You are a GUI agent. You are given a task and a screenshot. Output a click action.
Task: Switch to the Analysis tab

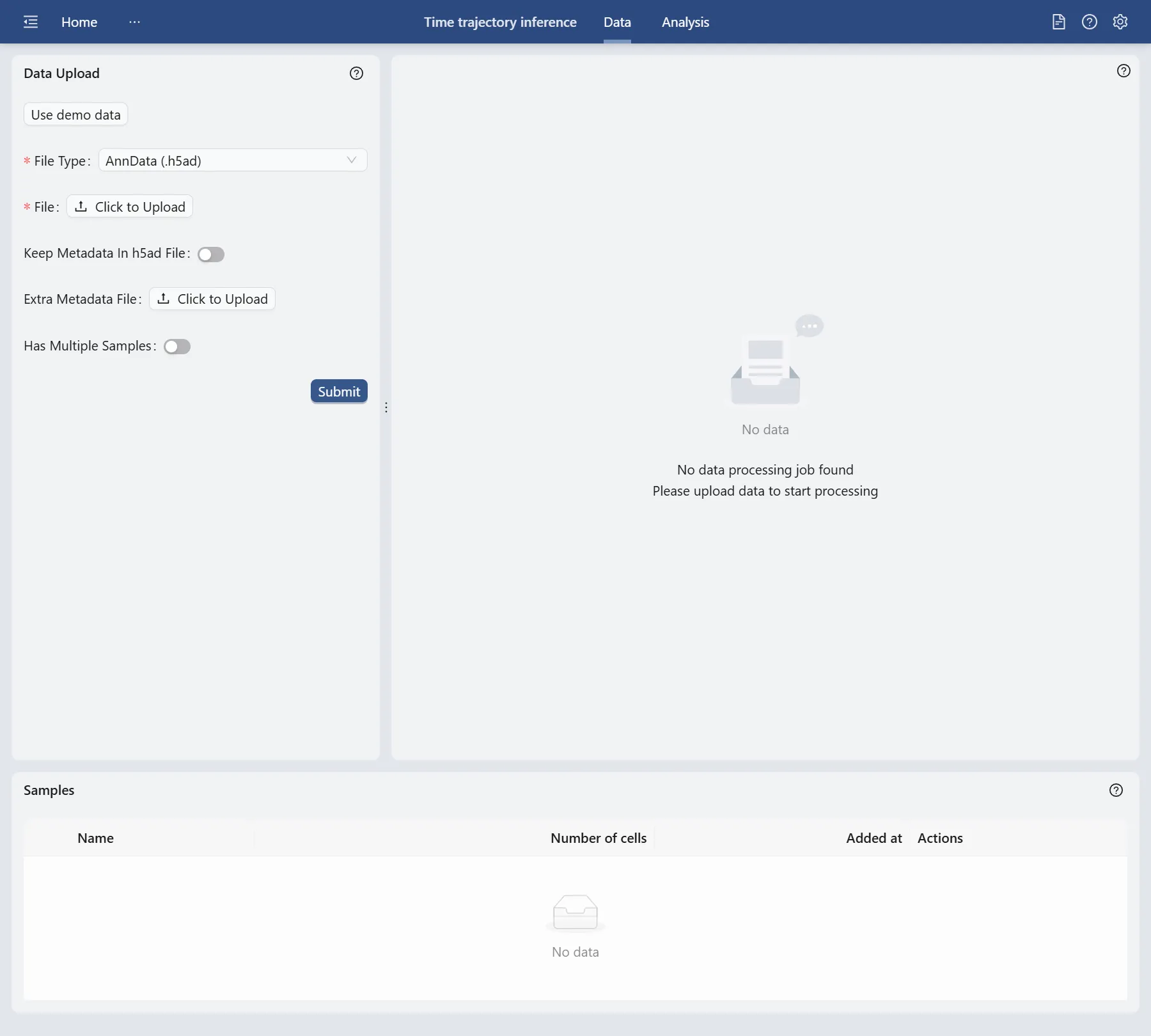click(x=685, y=22)
